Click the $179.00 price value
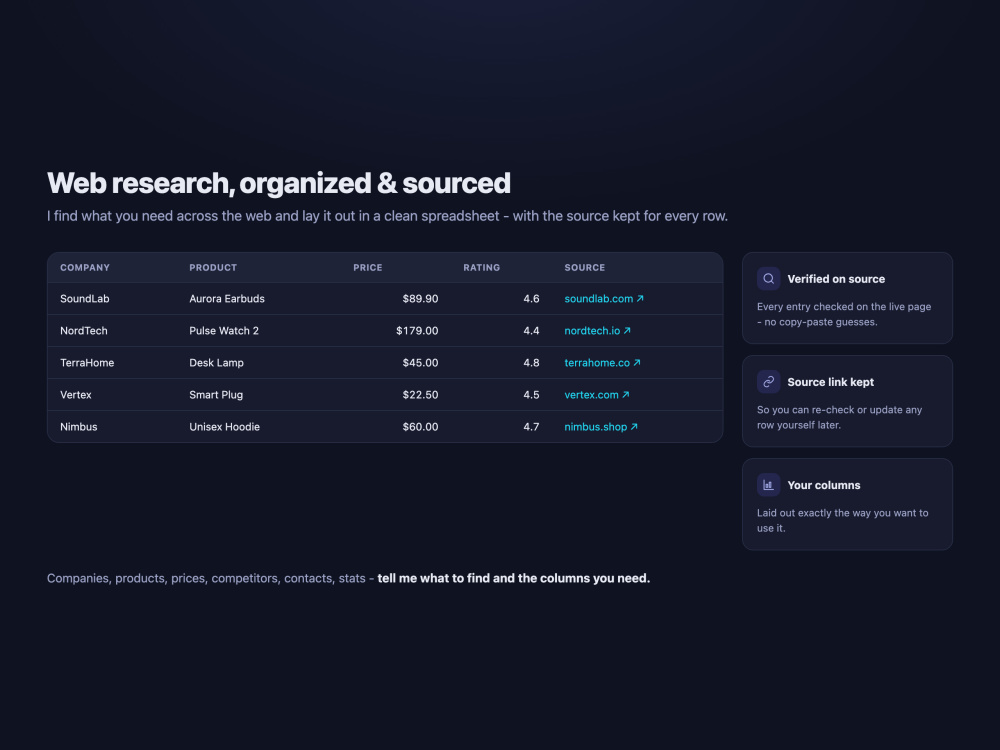Screen dimensions: 1000x750 [417, 330]
